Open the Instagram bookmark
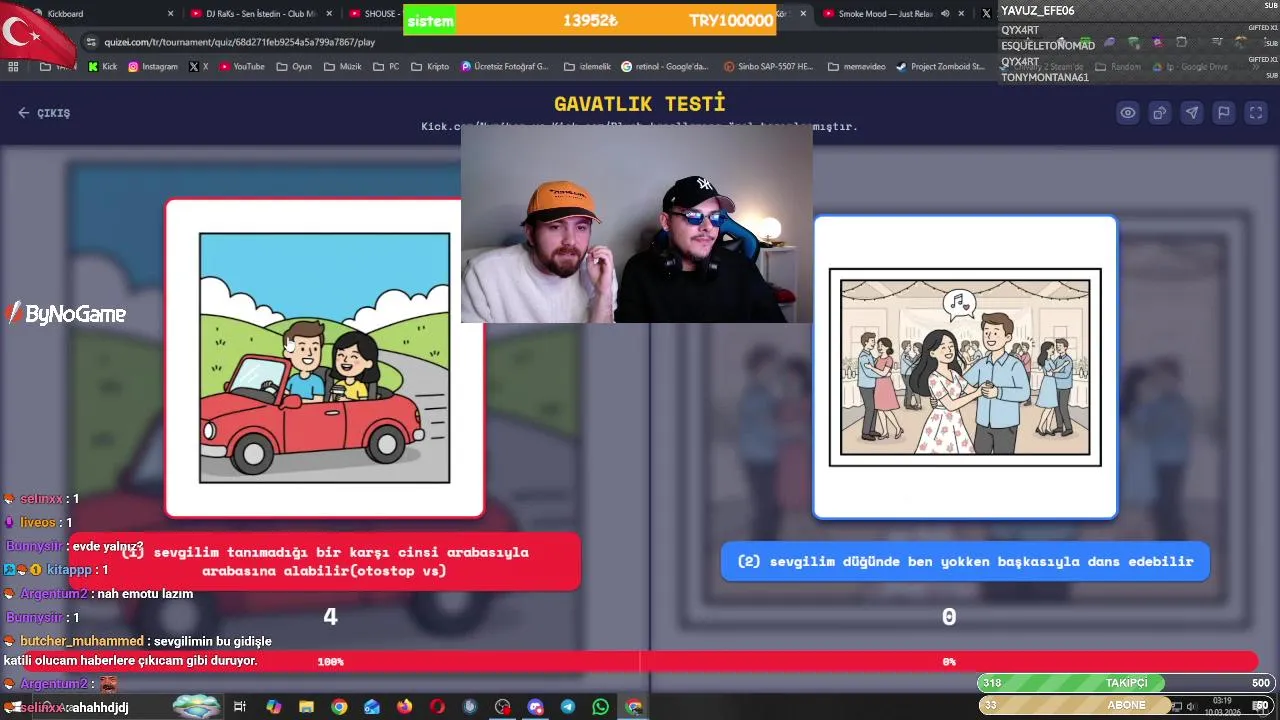This screenshot has height=720, width=1280. (x=153, y=67)
